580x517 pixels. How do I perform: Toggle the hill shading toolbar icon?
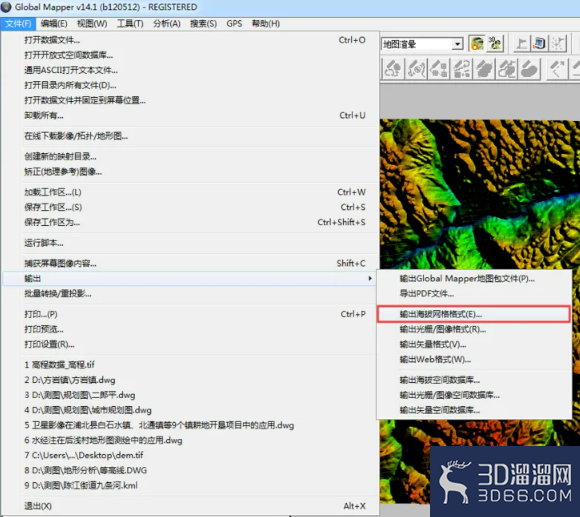click(x=476, y=44)
